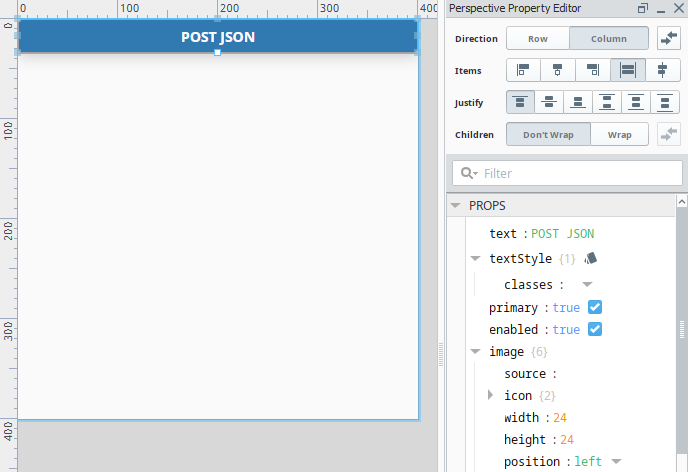This screenshot has height=472, width=688.
Task: Set justify to space-between
Action: pyautogui.click(x=607, y=102)
